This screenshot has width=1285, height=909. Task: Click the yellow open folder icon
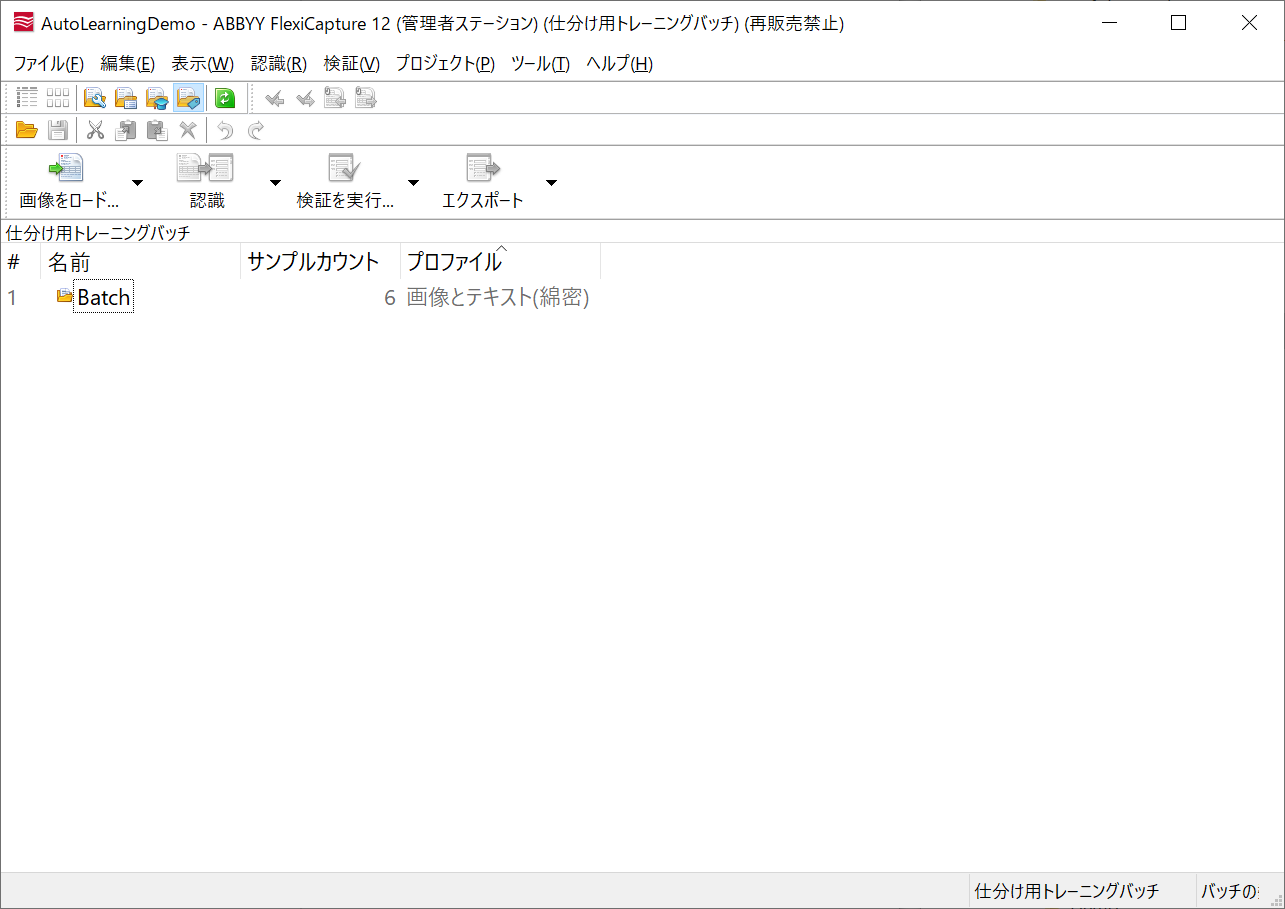pos(27,130)
